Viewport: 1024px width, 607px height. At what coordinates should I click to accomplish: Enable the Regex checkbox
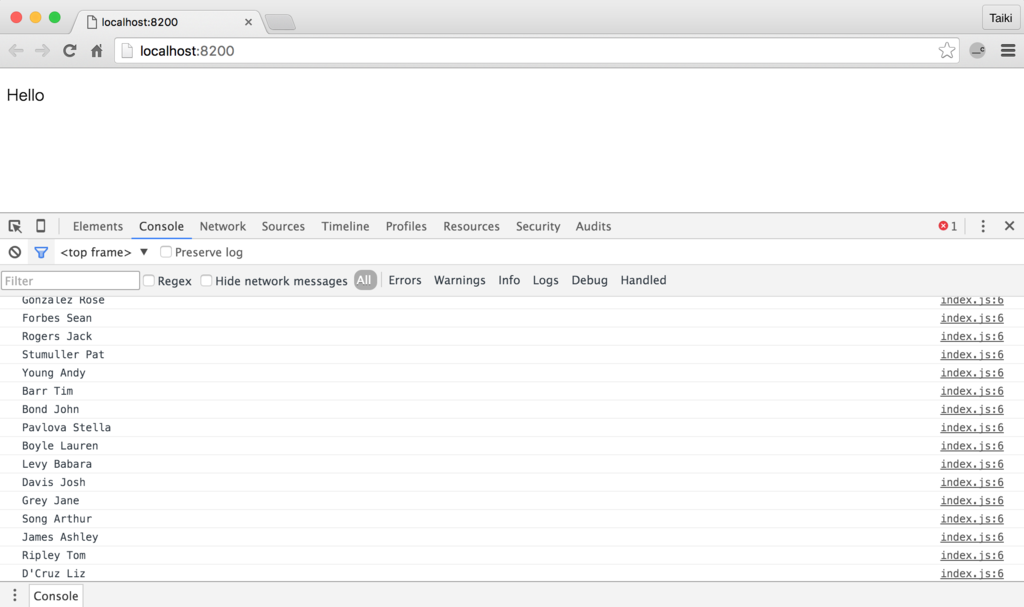tap(149, 280)
